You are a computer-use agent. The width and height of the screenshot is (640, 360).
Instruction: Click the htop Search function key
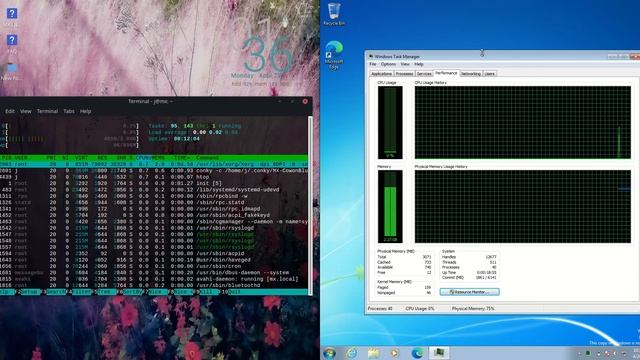pyautogui.click(x=55, y=292)
